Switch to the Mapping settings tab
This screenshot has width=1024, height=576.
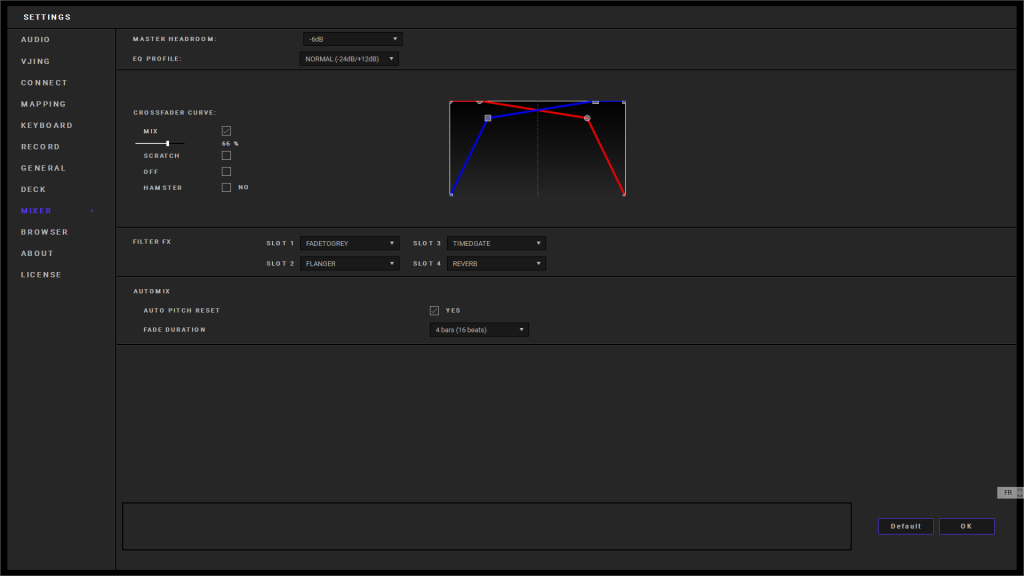(x=44, y=104)
